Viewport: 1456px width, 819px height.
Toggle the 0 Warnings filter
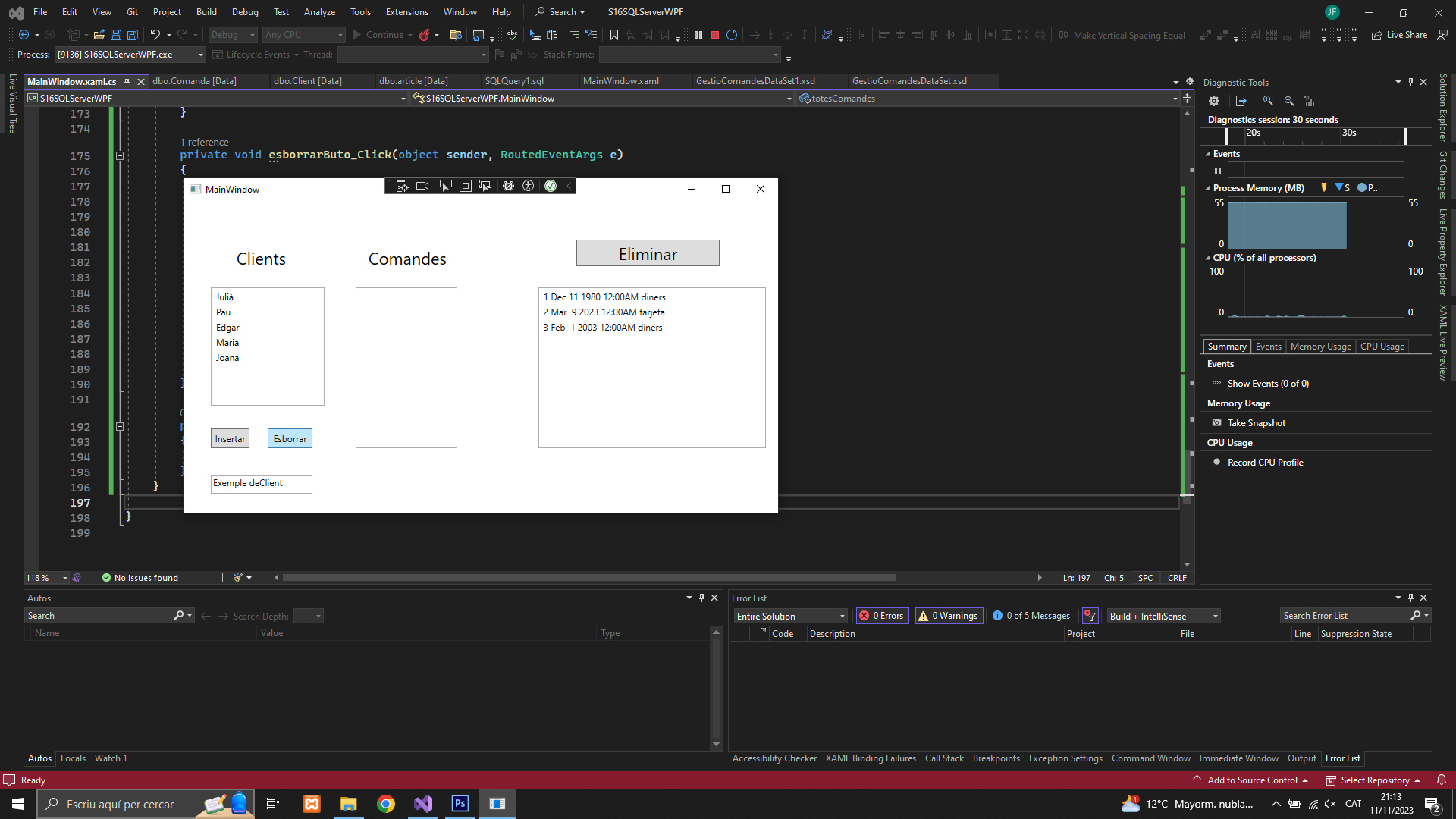[x=949, y=616]
